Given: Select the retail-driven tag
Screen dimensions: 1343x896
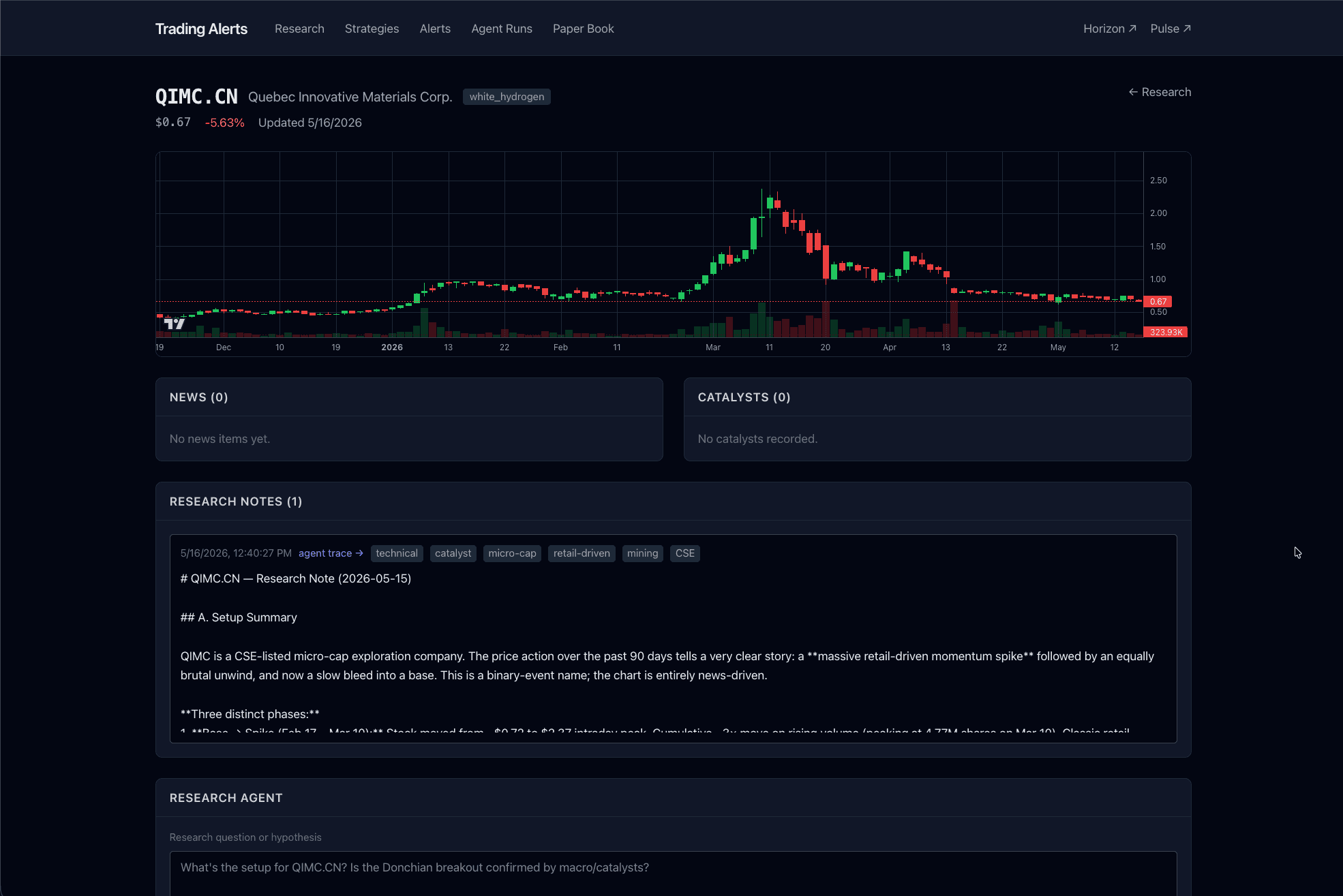Looking at the screenshot, I should click(x=582, y=553).
